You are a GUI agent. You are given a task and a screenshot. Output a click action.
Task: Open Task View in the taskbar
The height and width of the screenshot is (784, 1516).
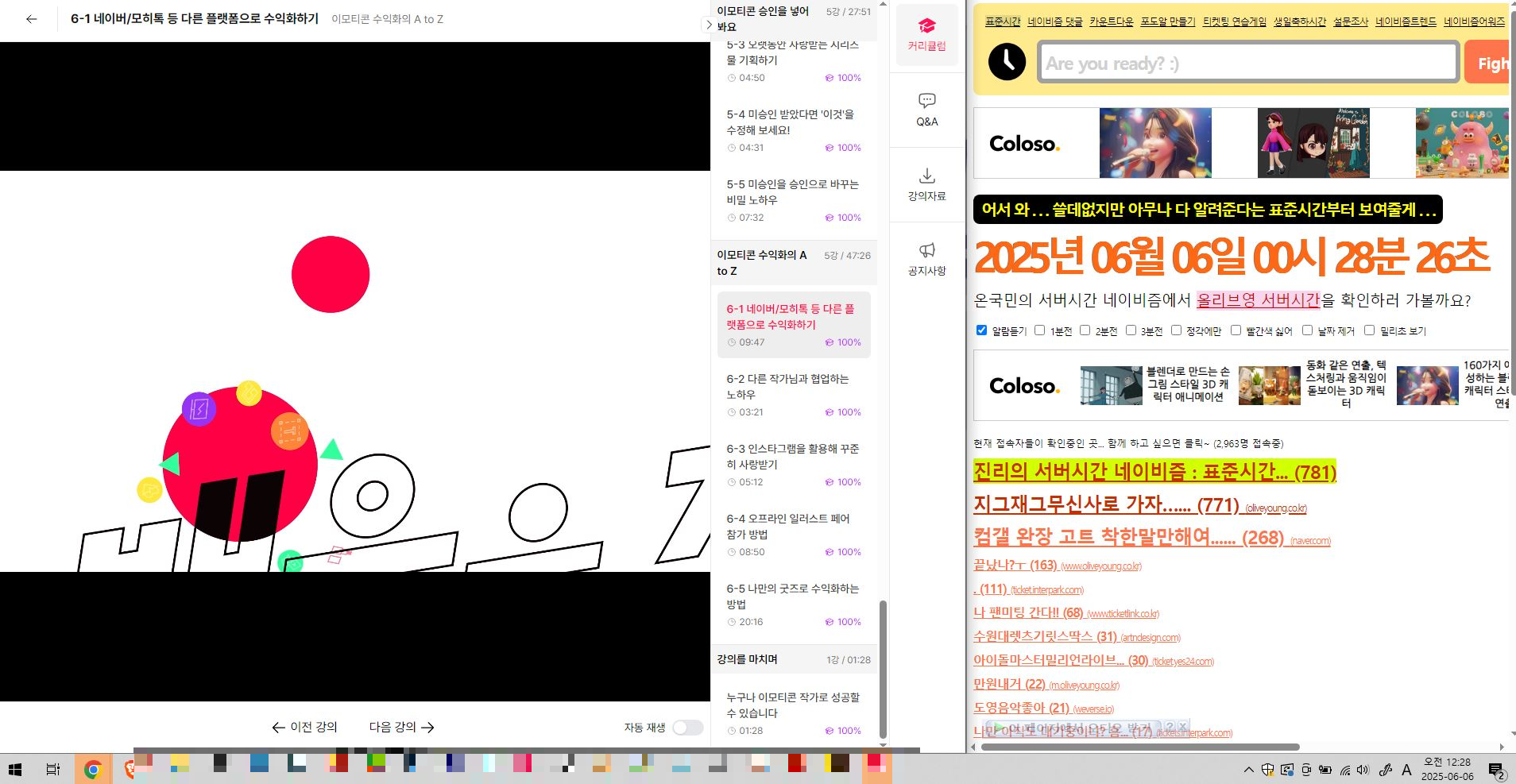53,769
